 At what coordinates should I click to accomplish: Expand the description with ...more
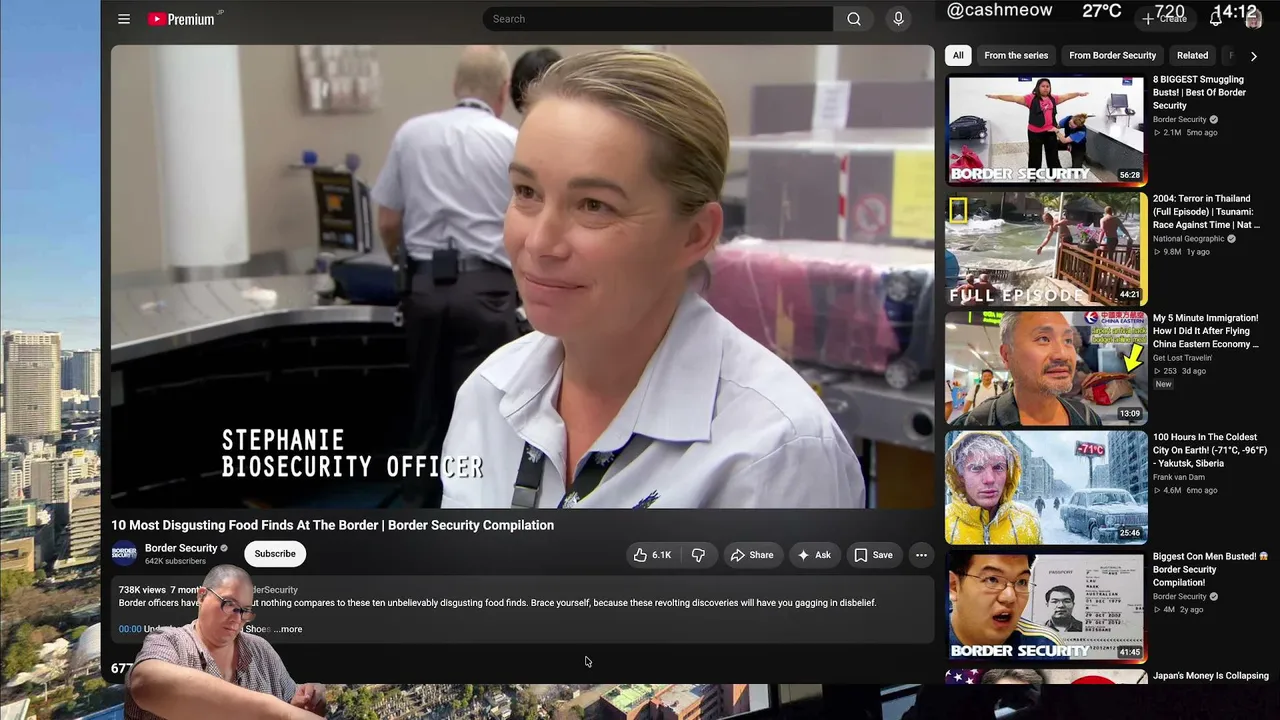point(288,629)
